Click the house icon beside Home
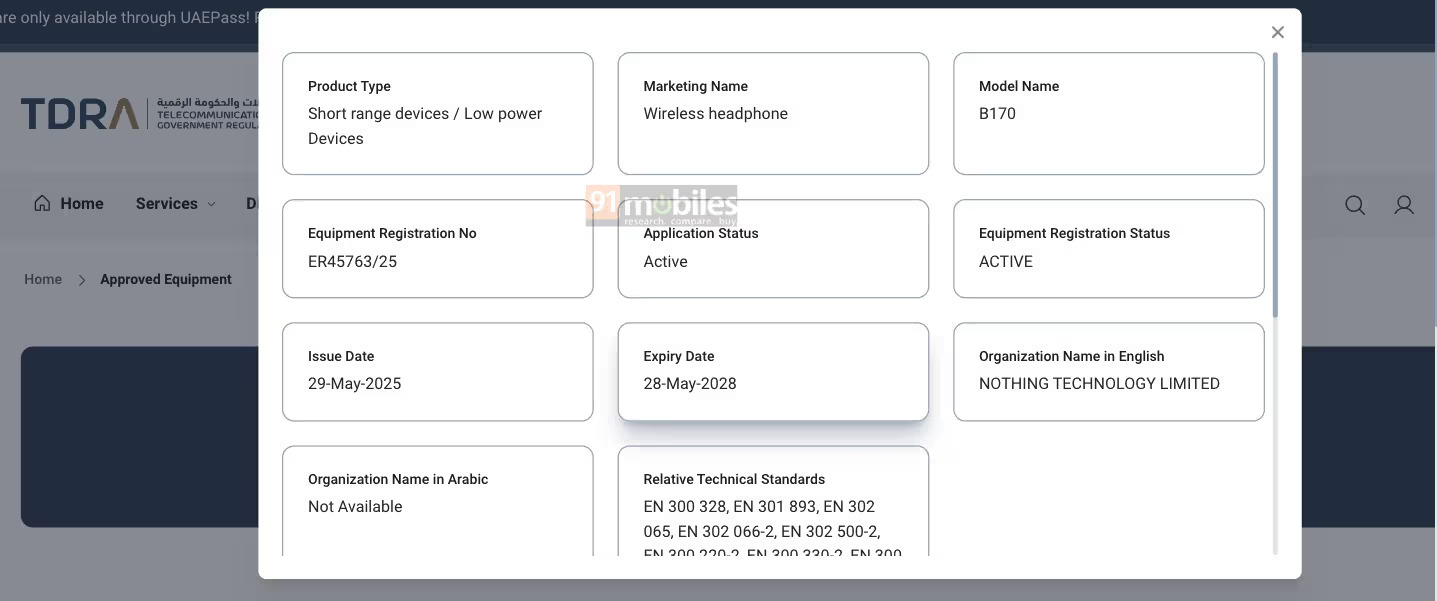The image size is (1437, 601). coord(42,203)
